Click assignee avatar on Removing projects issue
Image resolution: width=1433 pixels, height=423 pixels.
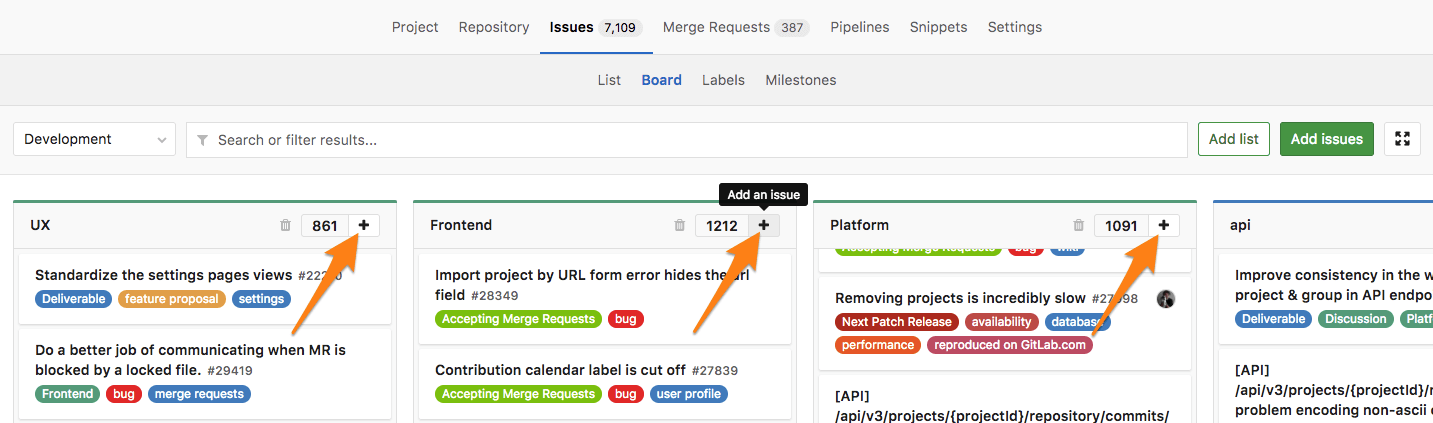tap(1165, 299)
